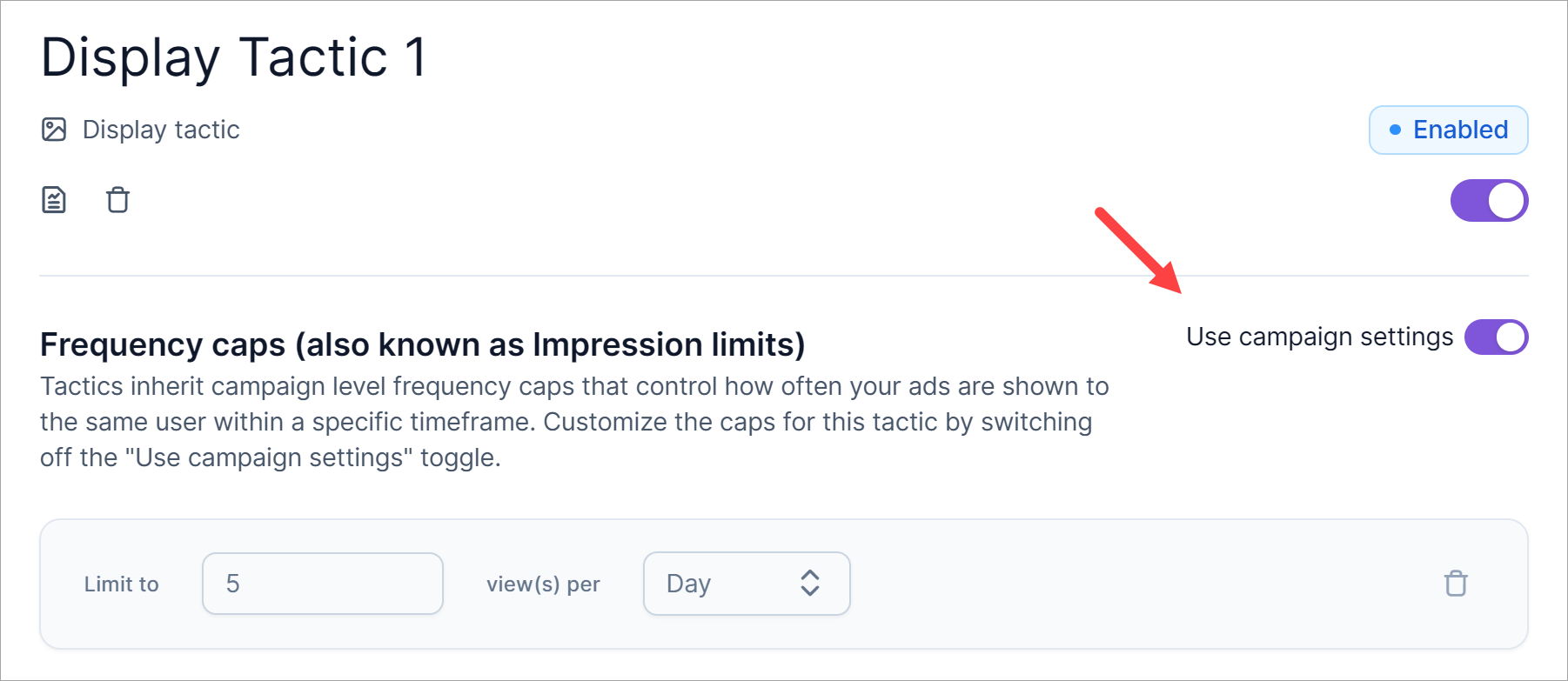Screen dimensions: 1568x681
Task: Click the "Display tactic" type label
Action: (161, 130)
